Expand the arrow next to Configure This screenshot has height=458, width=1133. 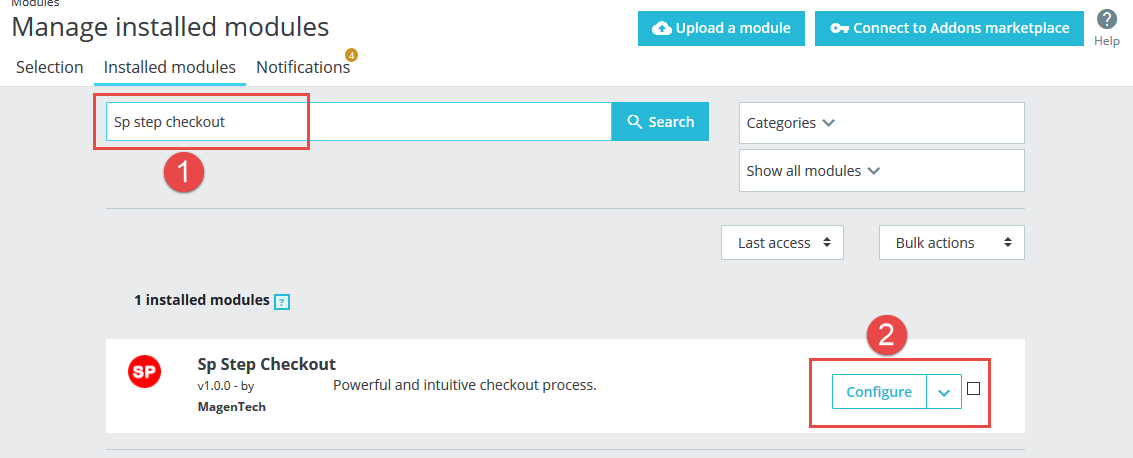[944, 392]
